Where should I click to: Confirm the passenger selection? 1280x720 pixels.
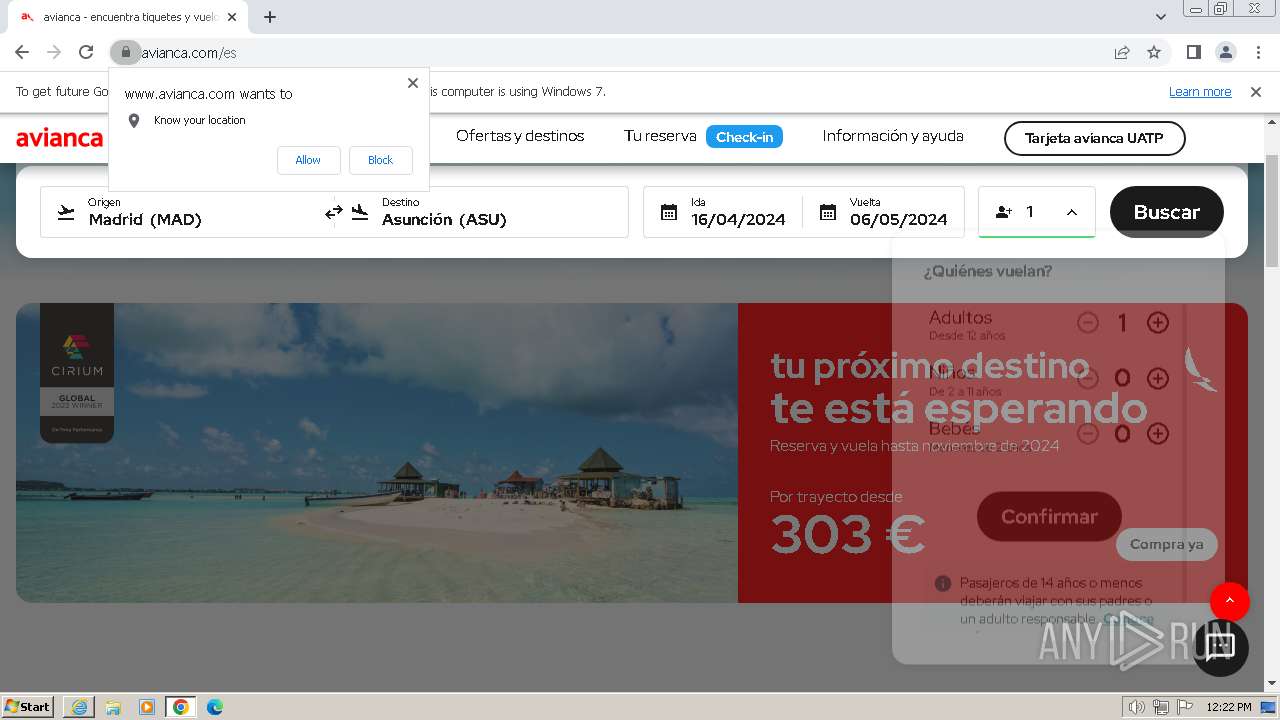pyautogui.click(x=1049, y=517)
